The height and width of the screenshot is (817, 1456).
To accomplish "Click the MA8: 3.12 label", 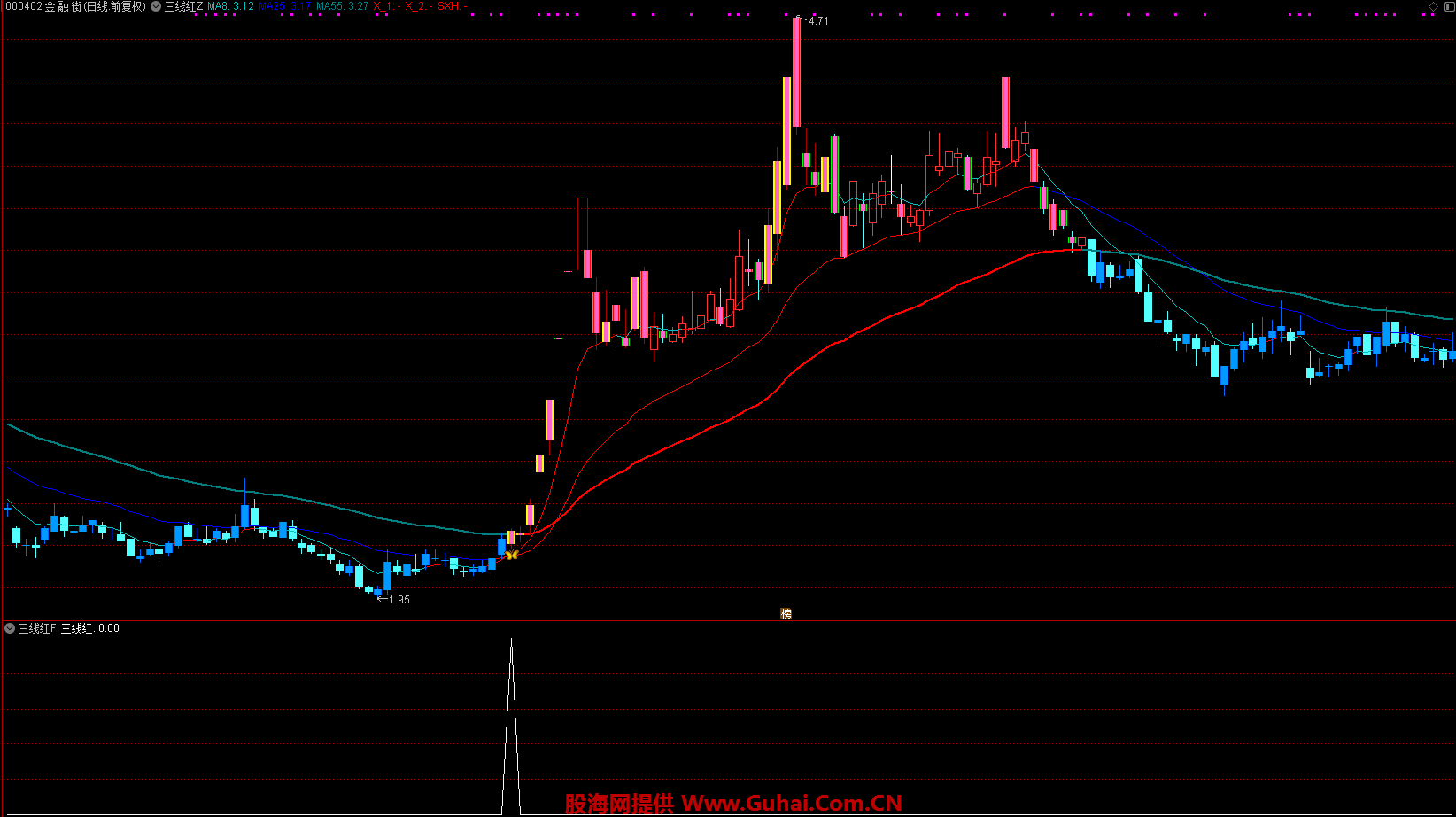I will coord(230,6).
